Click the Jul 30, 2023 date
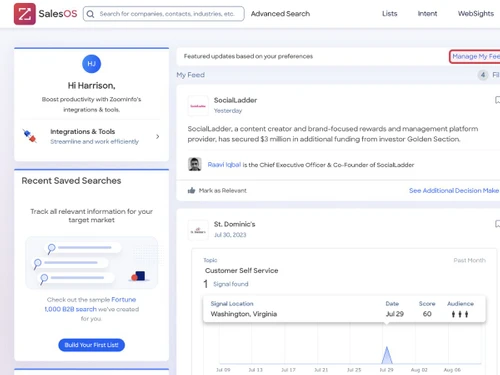Screen dimensions: 500x375 coord(230,235)
